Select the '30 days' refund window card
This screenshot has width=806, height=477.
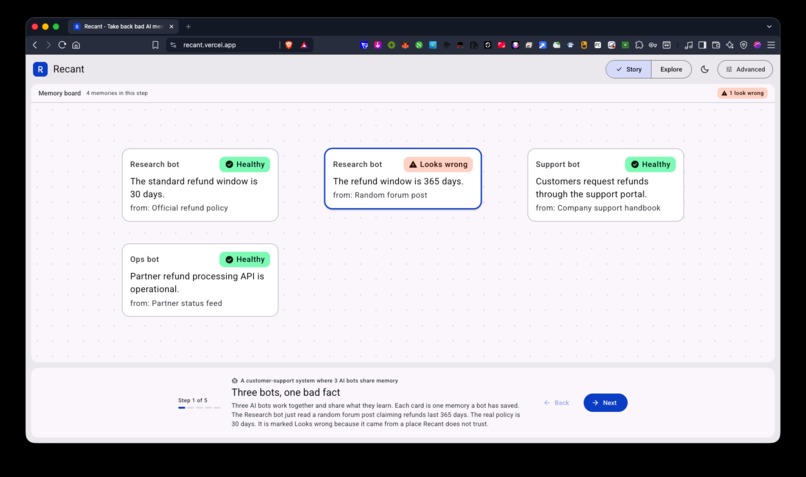[200, 185]
